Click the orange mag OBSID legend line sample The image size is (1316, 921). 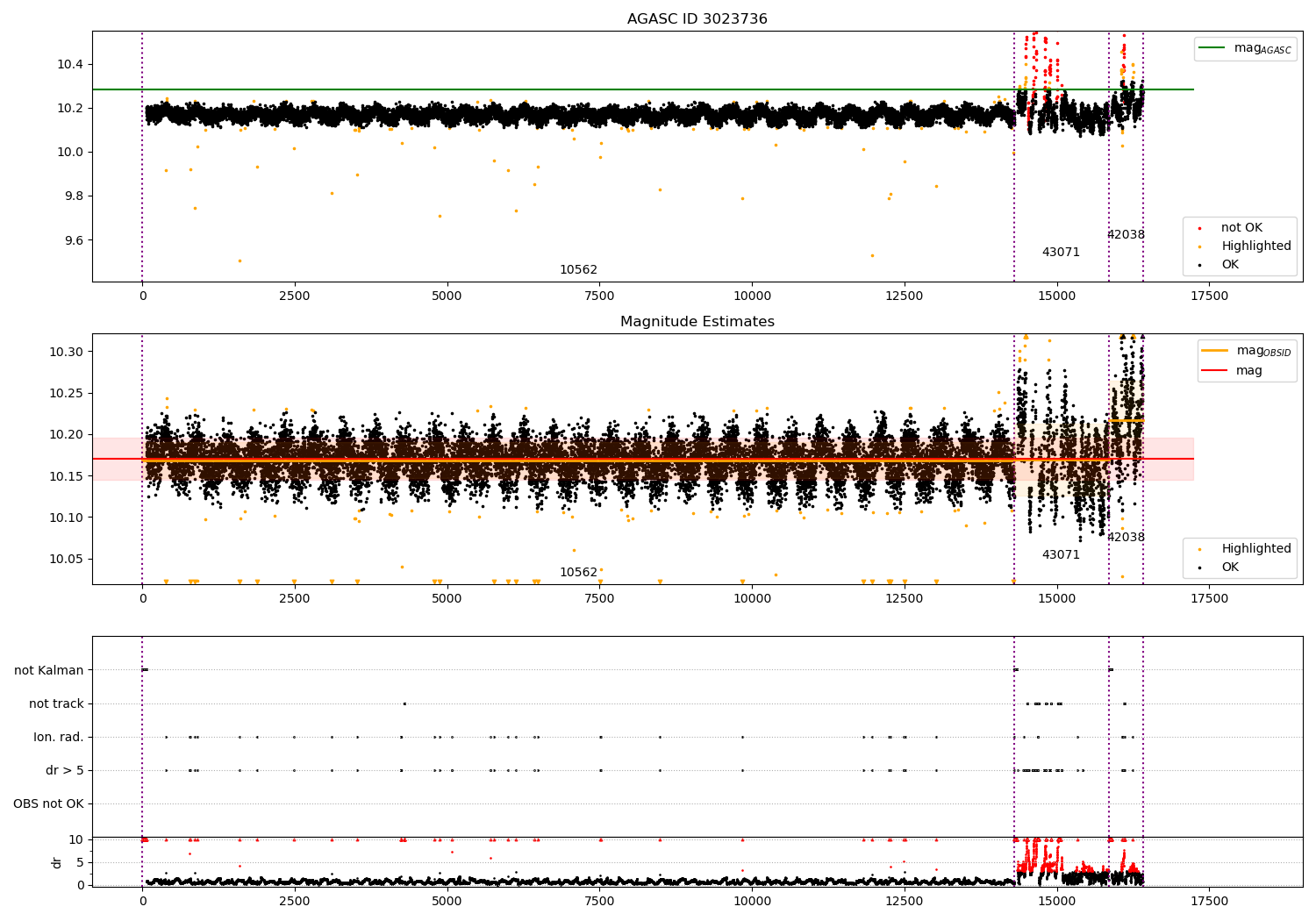[x=1214, y=351]
